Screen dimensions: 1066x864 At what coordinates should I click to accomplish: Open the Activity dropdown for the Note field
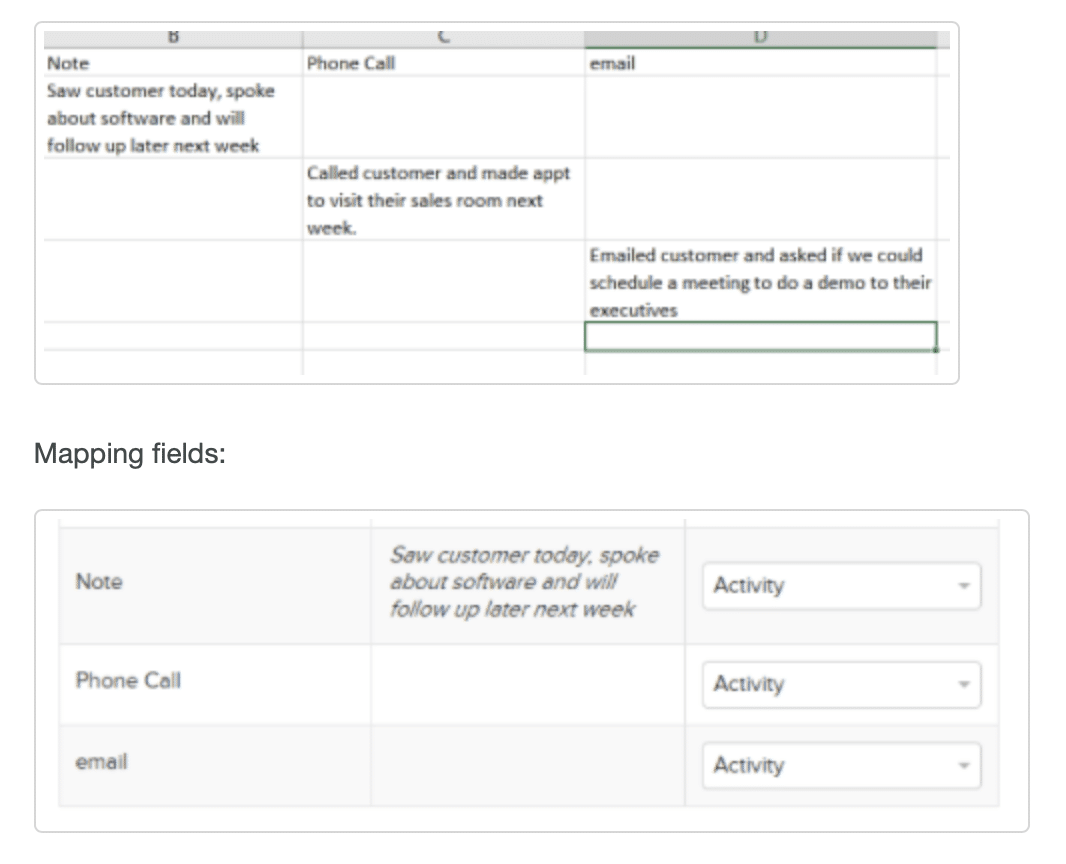(840, 586)
